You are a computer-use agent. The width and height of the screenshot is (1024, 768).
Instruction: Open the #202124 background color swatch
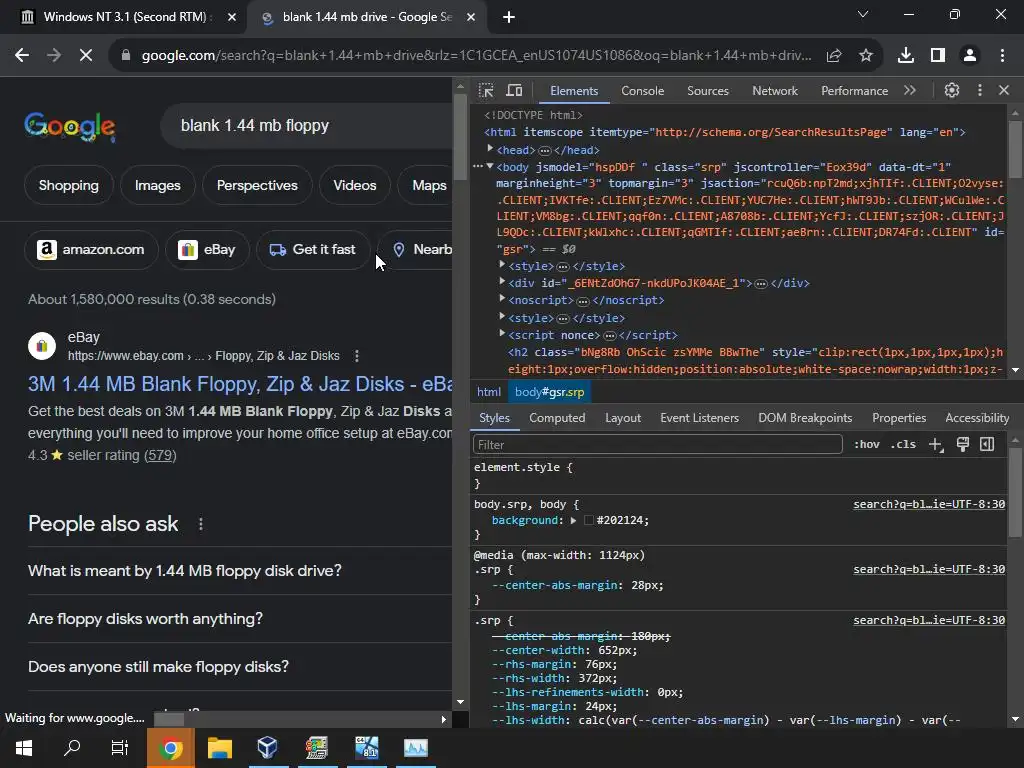589,520
